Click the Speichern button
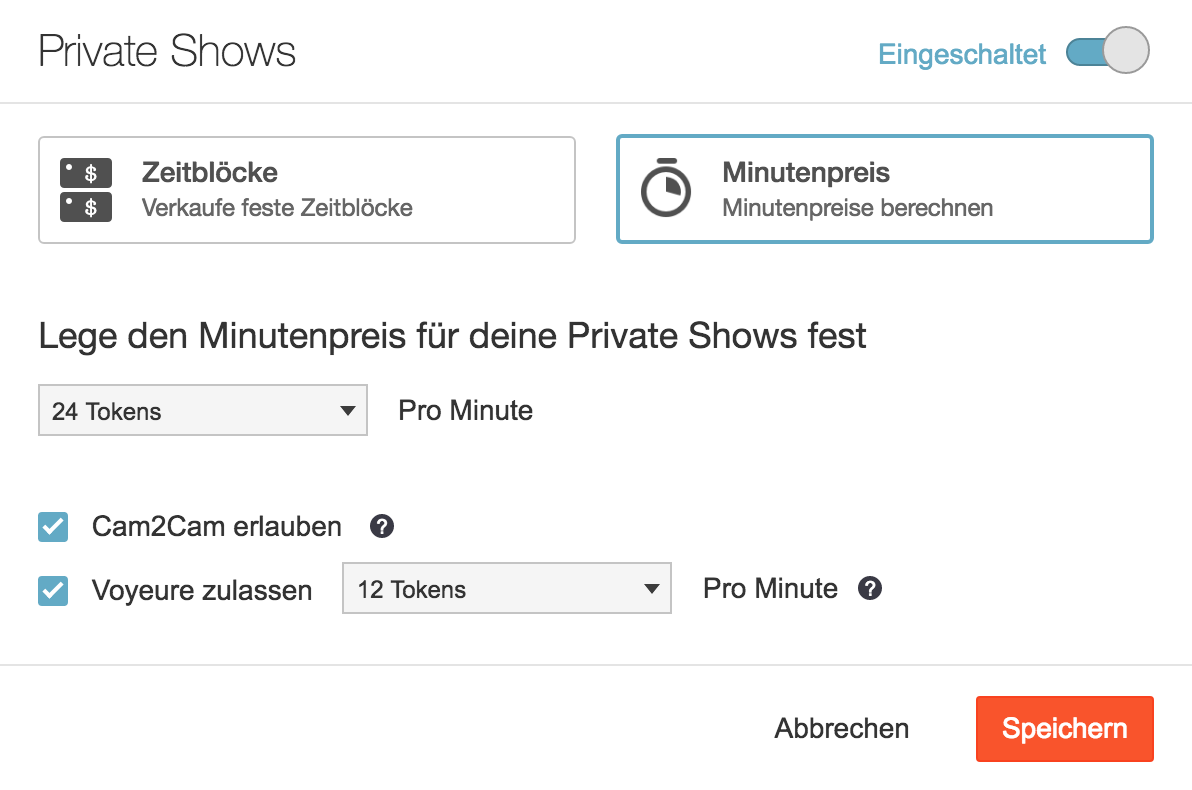1192x790 pixels. coord(1064,729)
